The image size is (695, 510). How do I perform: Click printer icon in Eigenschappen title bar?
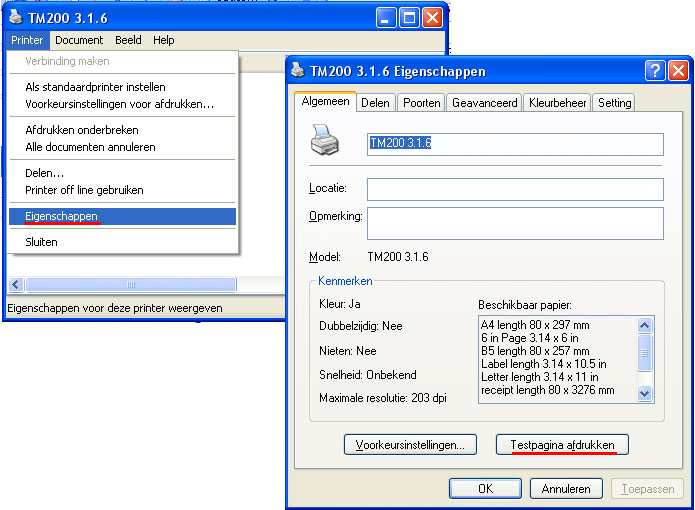298,72
